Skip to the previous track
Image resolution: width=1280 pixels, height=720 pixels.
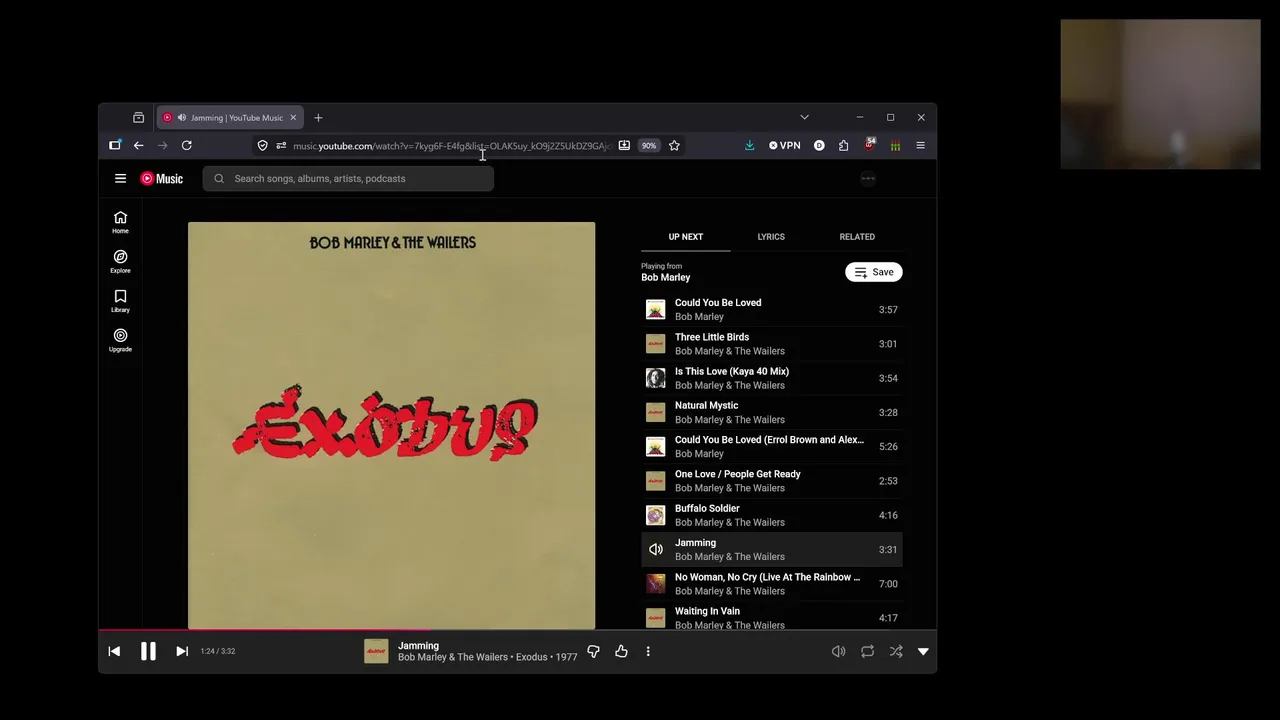point(114,651)
